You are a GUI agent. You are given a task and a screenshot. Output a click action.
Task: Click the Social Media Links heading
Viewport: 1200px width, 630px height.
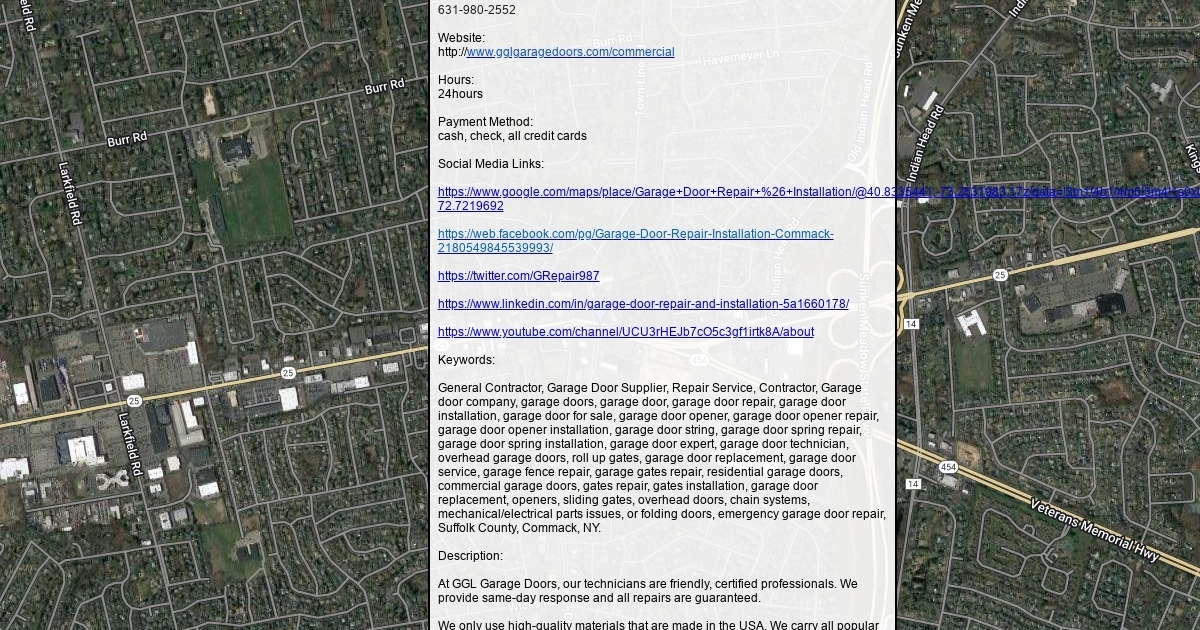(491, 164)
